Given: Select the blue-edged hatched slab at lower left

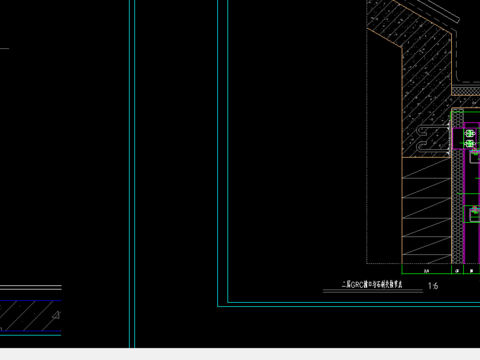Looking at the screenshot, I should tap(31, 316).
